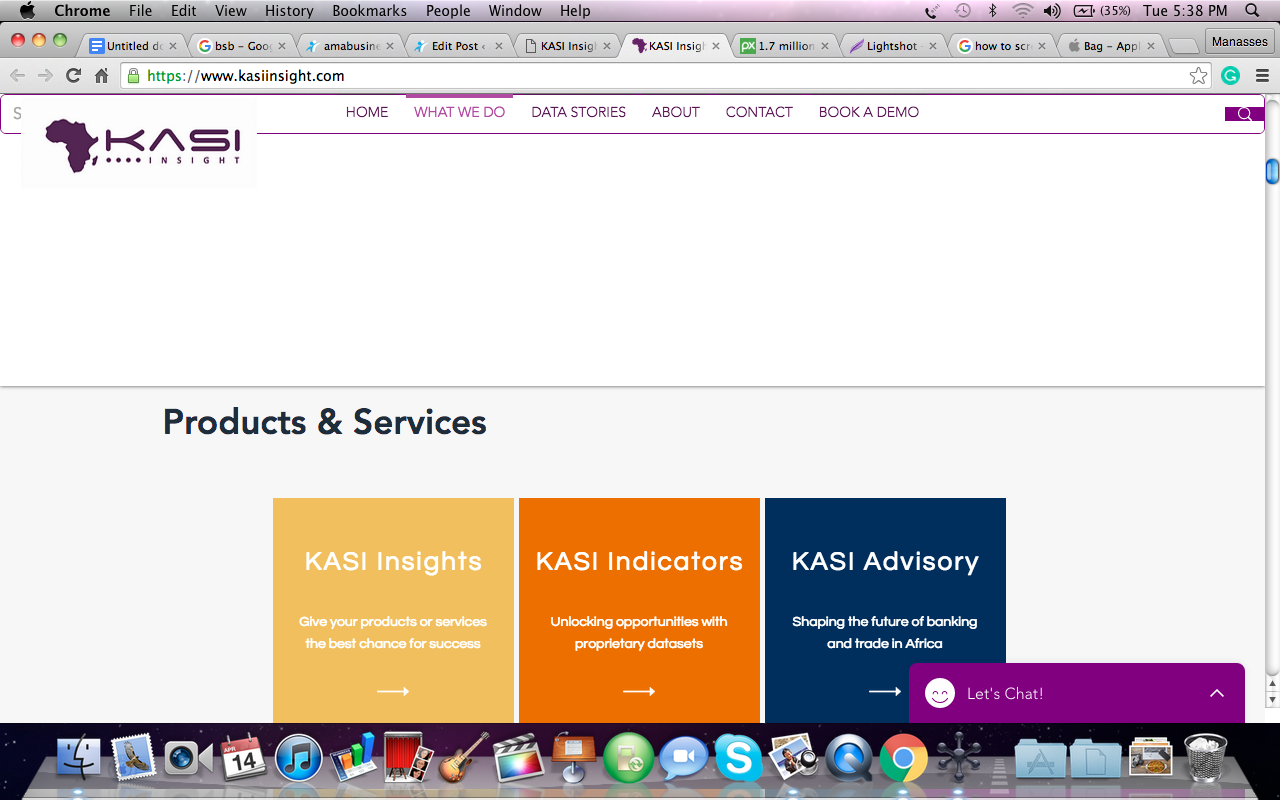
Task: Click the Bluetooth menu bar icon
Action: [x=992, y=11]
